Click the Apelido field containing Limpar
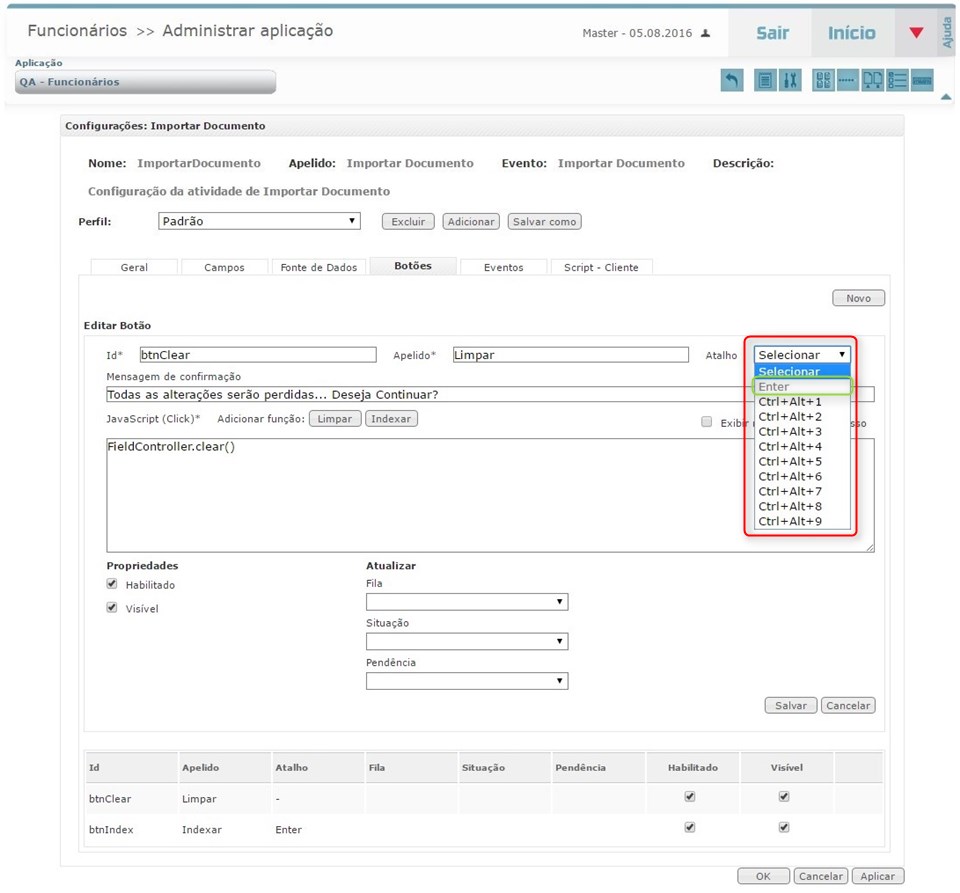The image size is (960, 893). [570, 355]
